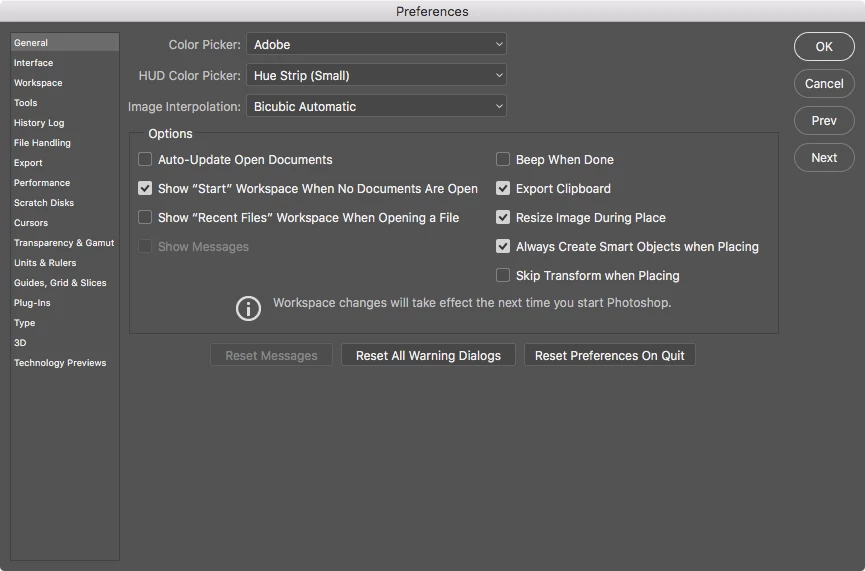Switch to Transparency & Gamut settings
The width and height of the screenshot is (865, 571).
coord(65,243)
